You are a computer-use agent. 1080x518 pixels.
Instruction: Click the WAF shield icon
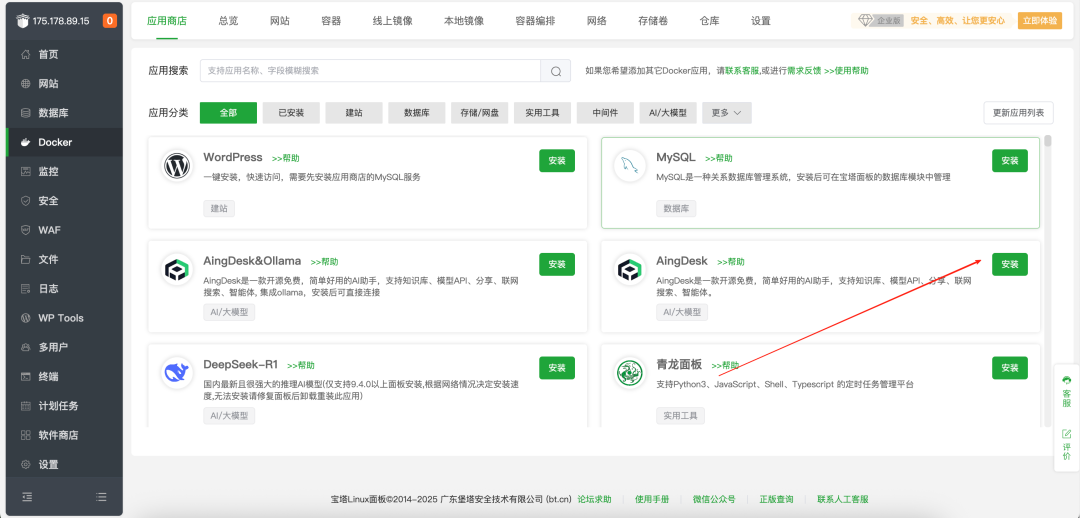tap(25, 230)
